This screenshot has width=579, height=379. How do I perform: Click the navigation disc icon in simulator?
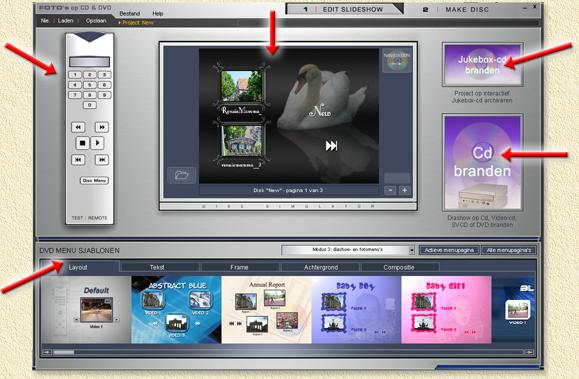click(x=397, y=60)
